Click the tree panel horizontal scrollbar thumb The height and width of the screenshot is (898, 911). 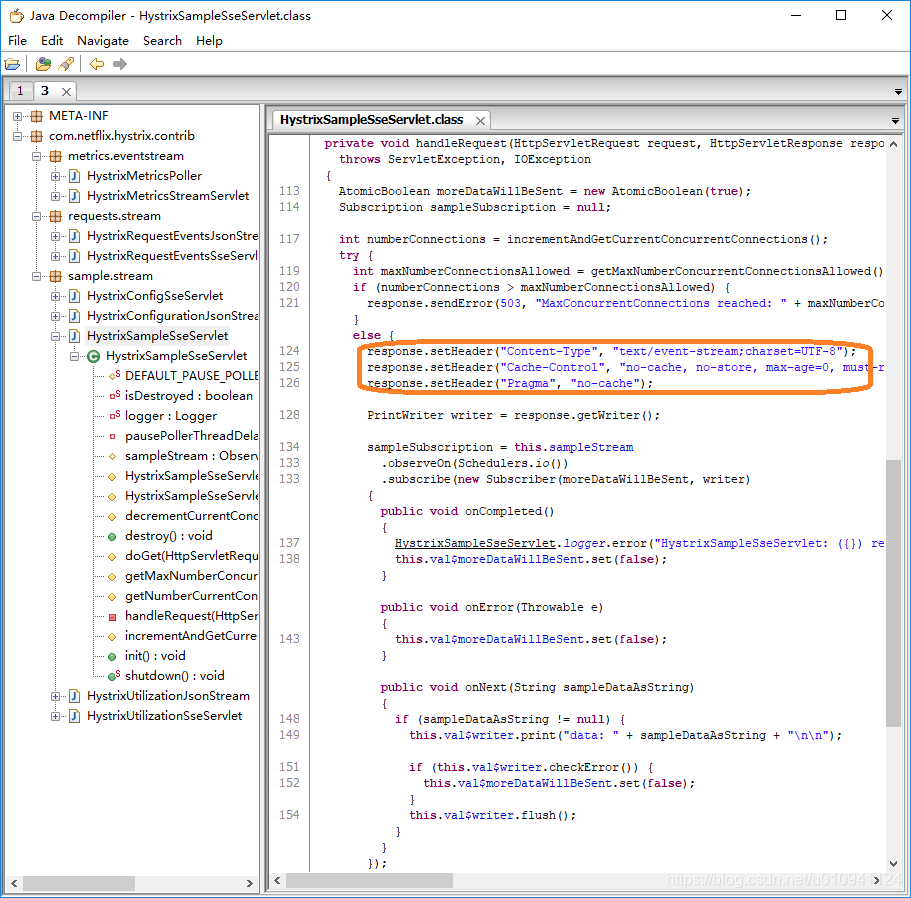click(x=79, y=883)
